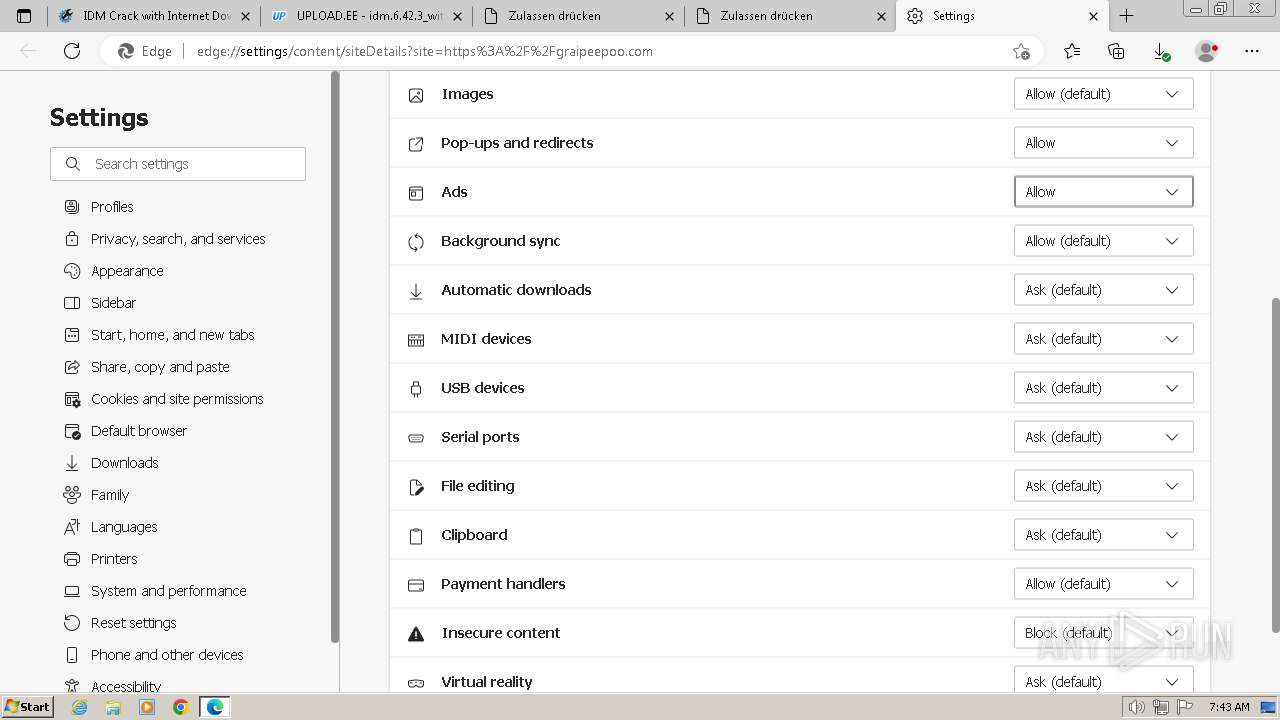Launch Chrome from the taskbar
1280x720 pixels.
(180, 707)
